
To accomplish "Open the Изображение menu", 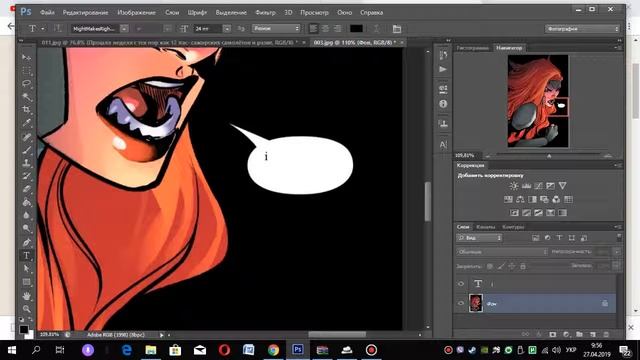I will [136, 13].
